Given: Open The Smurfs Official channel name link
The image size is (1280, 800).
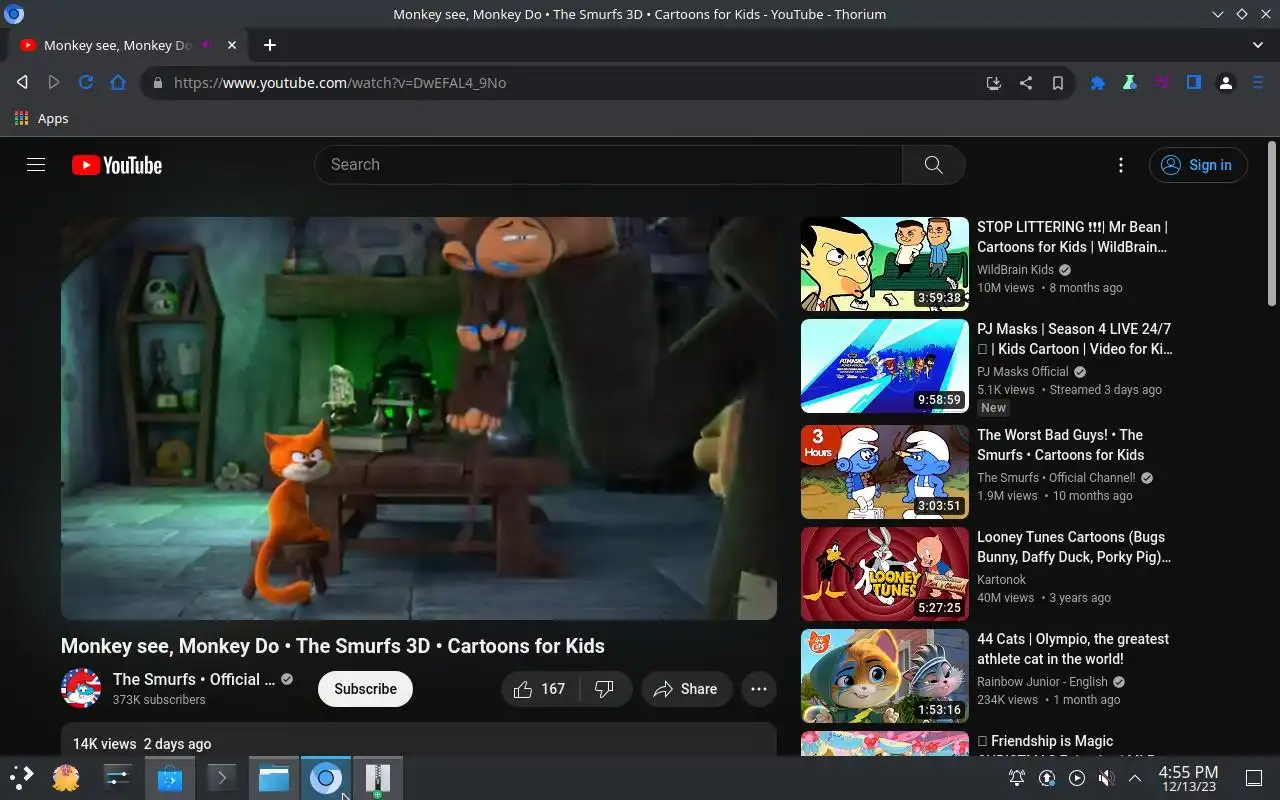Looking at the screenshot, I should point(193,679).
